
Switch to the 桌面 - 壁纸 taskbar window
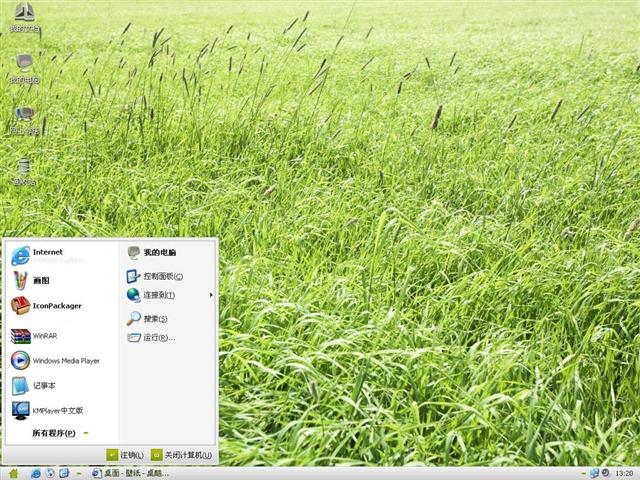pyautogui.click(x=130, y=473)
